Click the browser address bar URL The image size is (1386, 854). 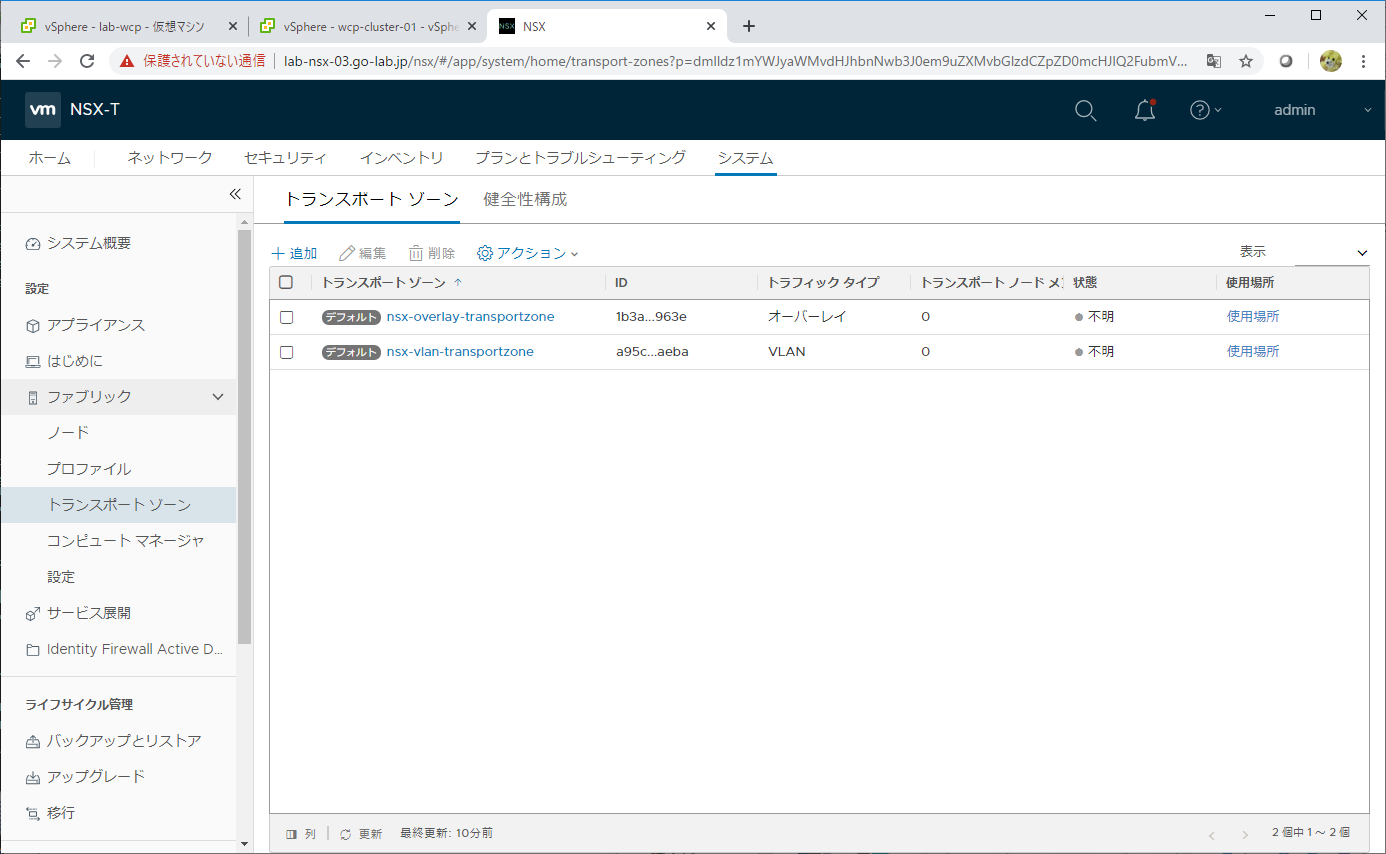pyautogui.click(x=735, y=61)
